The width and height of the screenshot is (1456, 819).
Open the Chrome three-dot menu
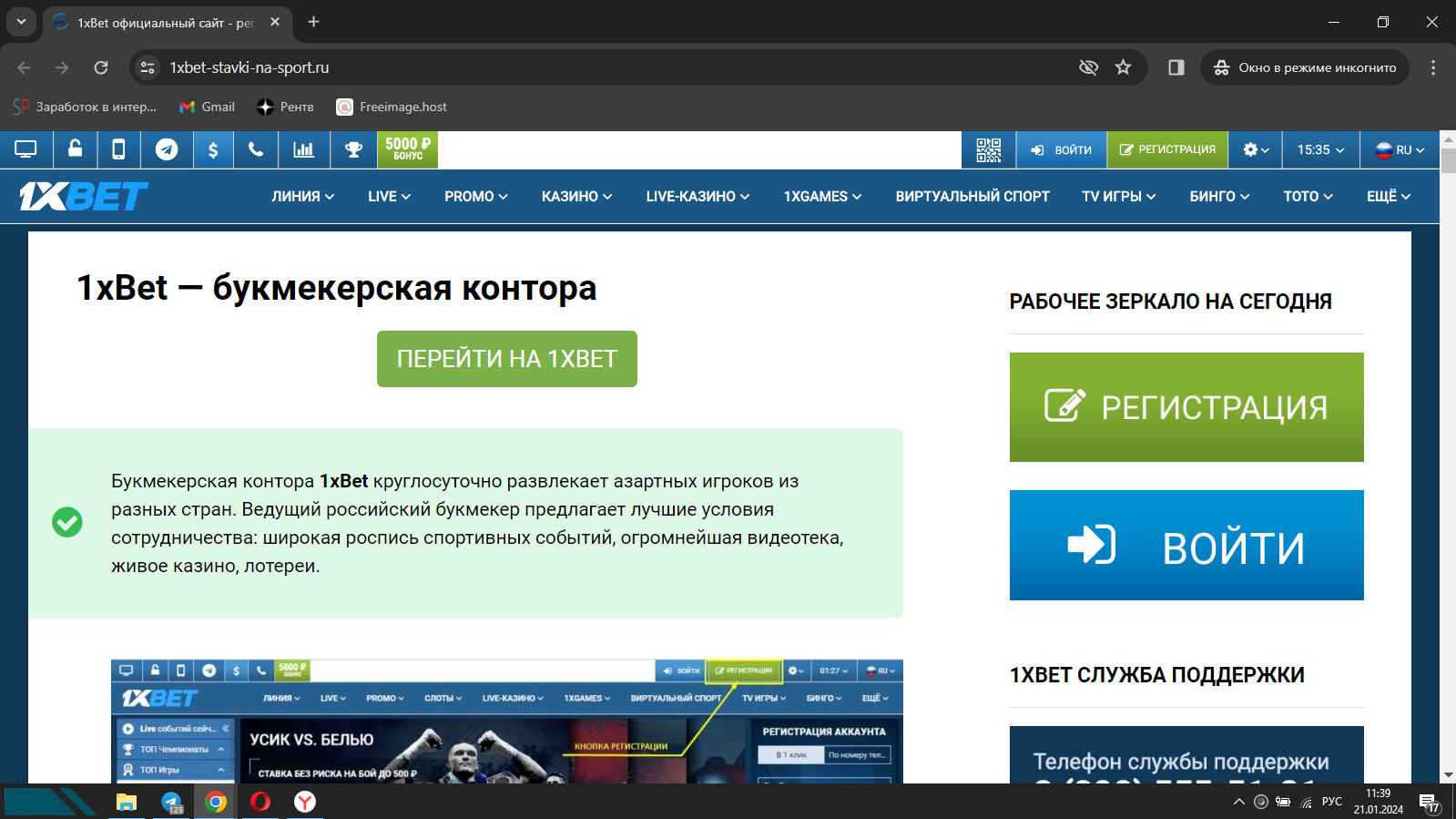(1433, 67)
